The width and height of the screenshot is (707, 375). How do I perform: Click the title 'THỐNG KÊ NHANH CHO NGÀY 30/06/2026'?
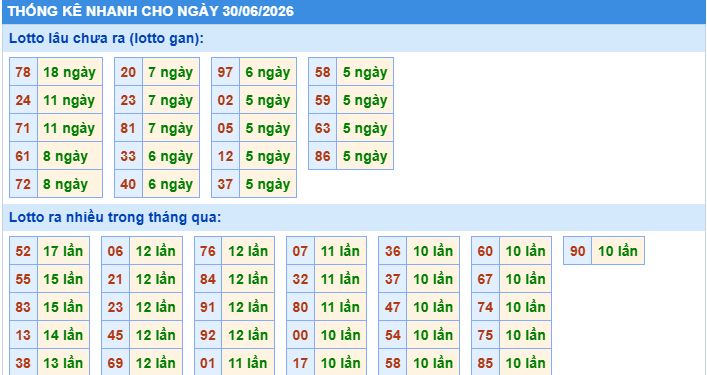tap(151, 11)
